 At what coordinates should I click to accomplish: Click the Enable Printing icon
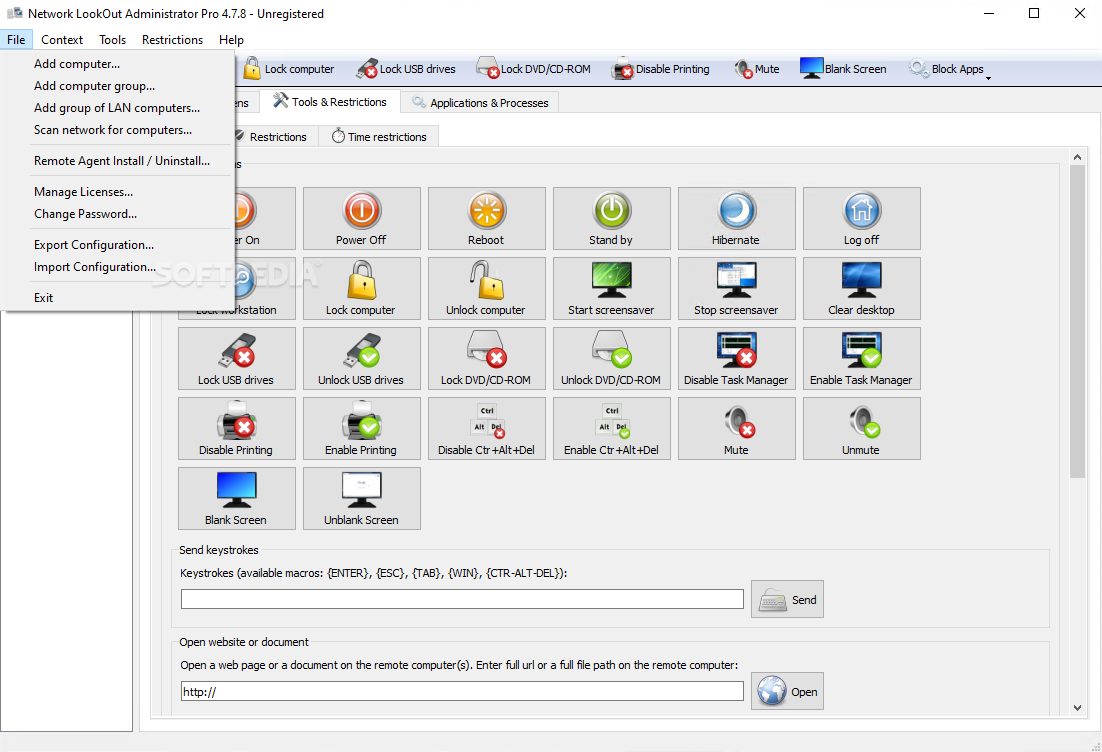coord(361,420)
